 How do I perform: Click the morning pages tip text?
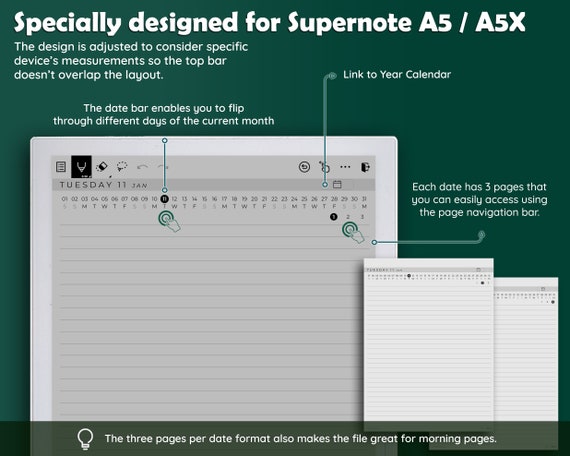(301, 439)
